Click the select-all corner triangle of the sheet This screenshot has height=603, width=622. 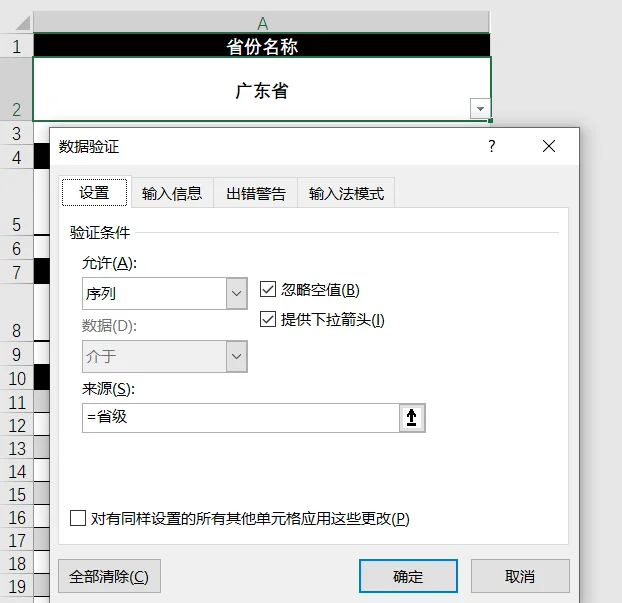click(22, 23)
